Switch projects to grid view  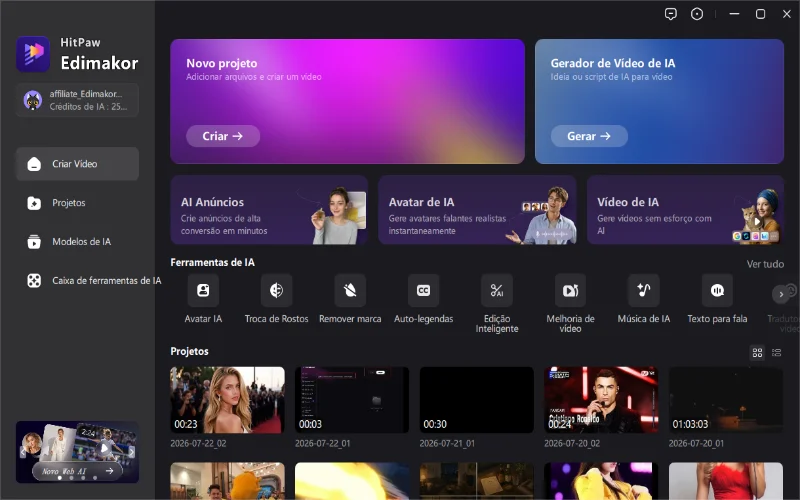(757, 353)
